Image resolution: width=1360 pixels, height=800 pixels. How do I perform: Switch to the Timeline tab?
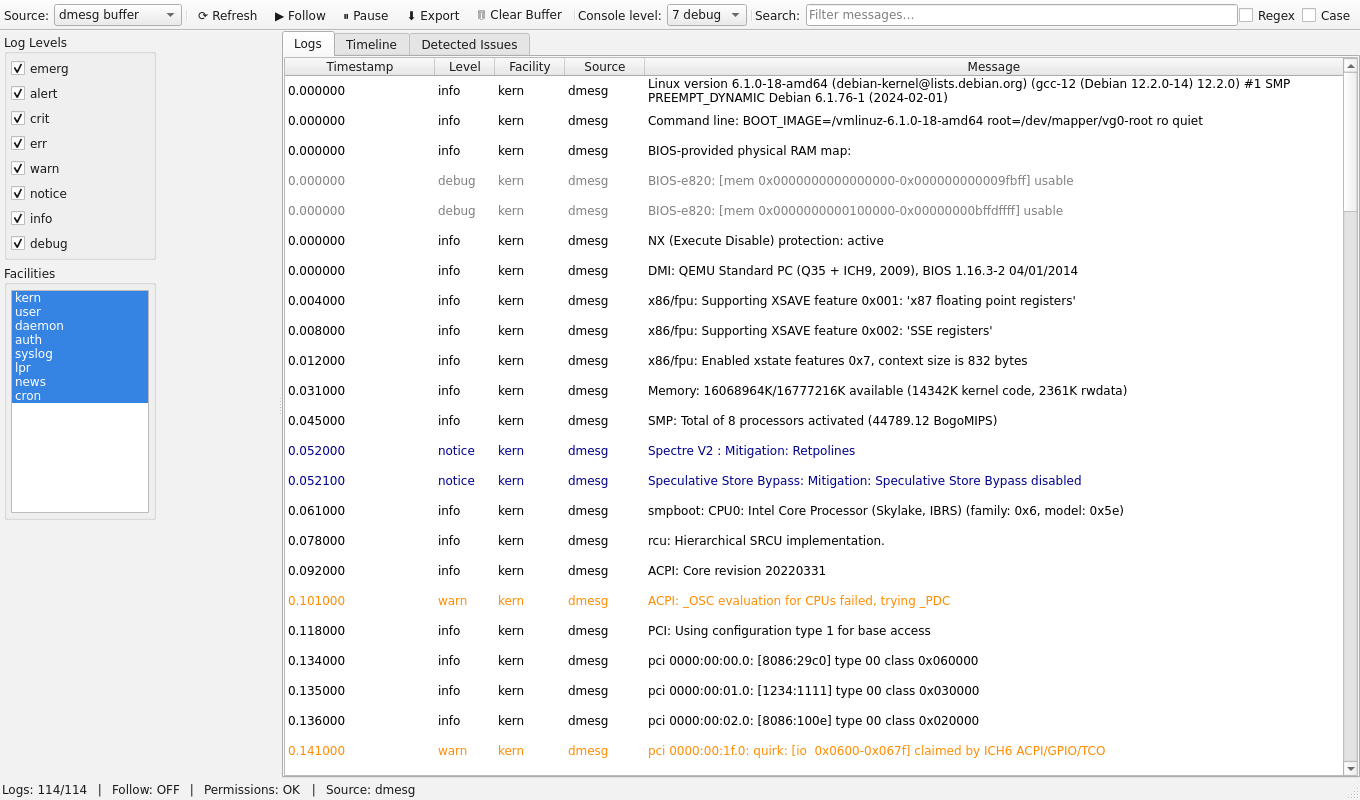[372, 44]
